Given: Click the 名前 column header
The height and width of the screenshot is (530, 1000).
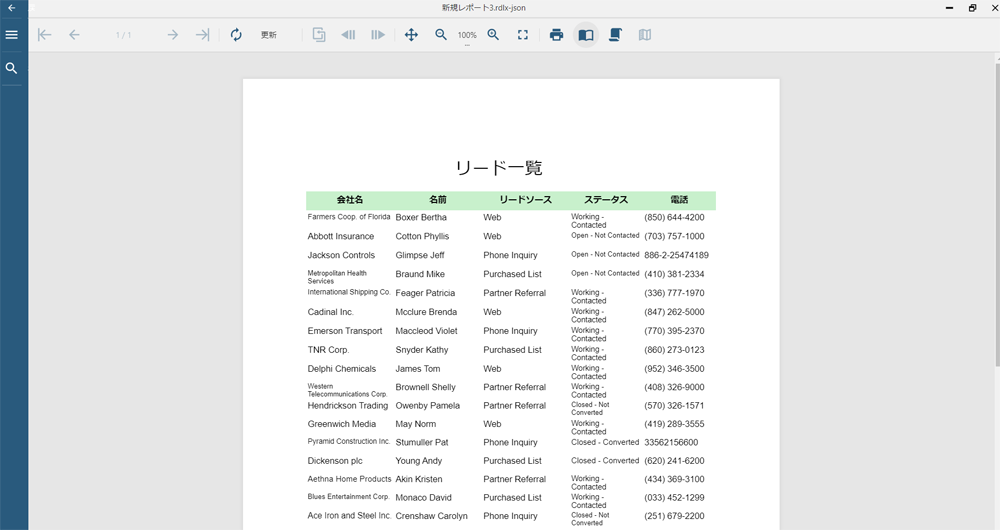Looking at the screenshot, I should click(x=438, y=200).
